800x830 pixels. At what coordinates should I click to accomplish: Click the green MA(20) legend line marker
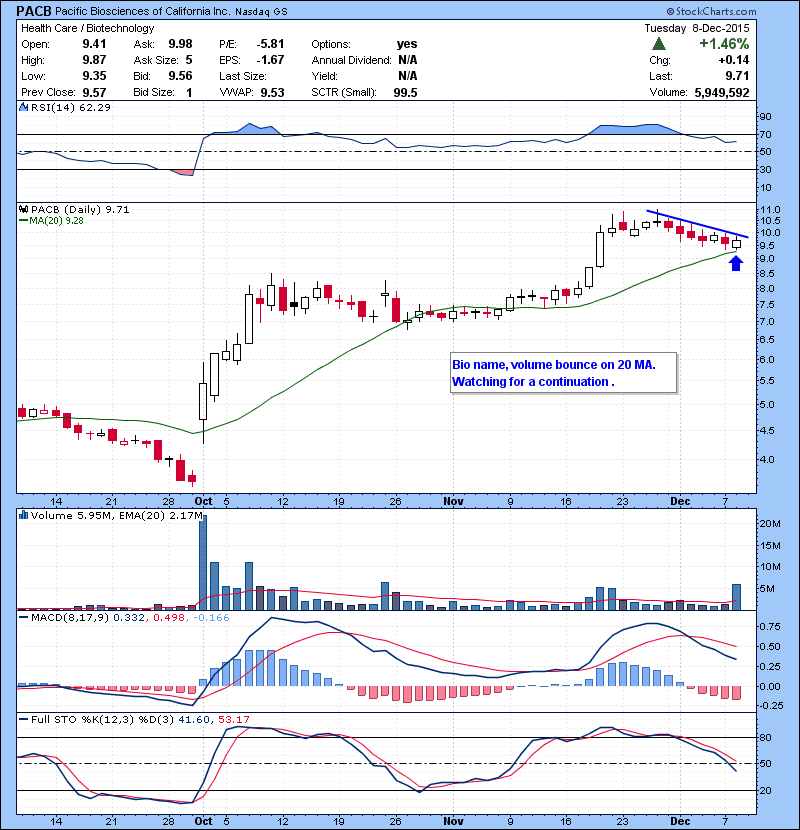pyautogui.click(x=23, y=221)
